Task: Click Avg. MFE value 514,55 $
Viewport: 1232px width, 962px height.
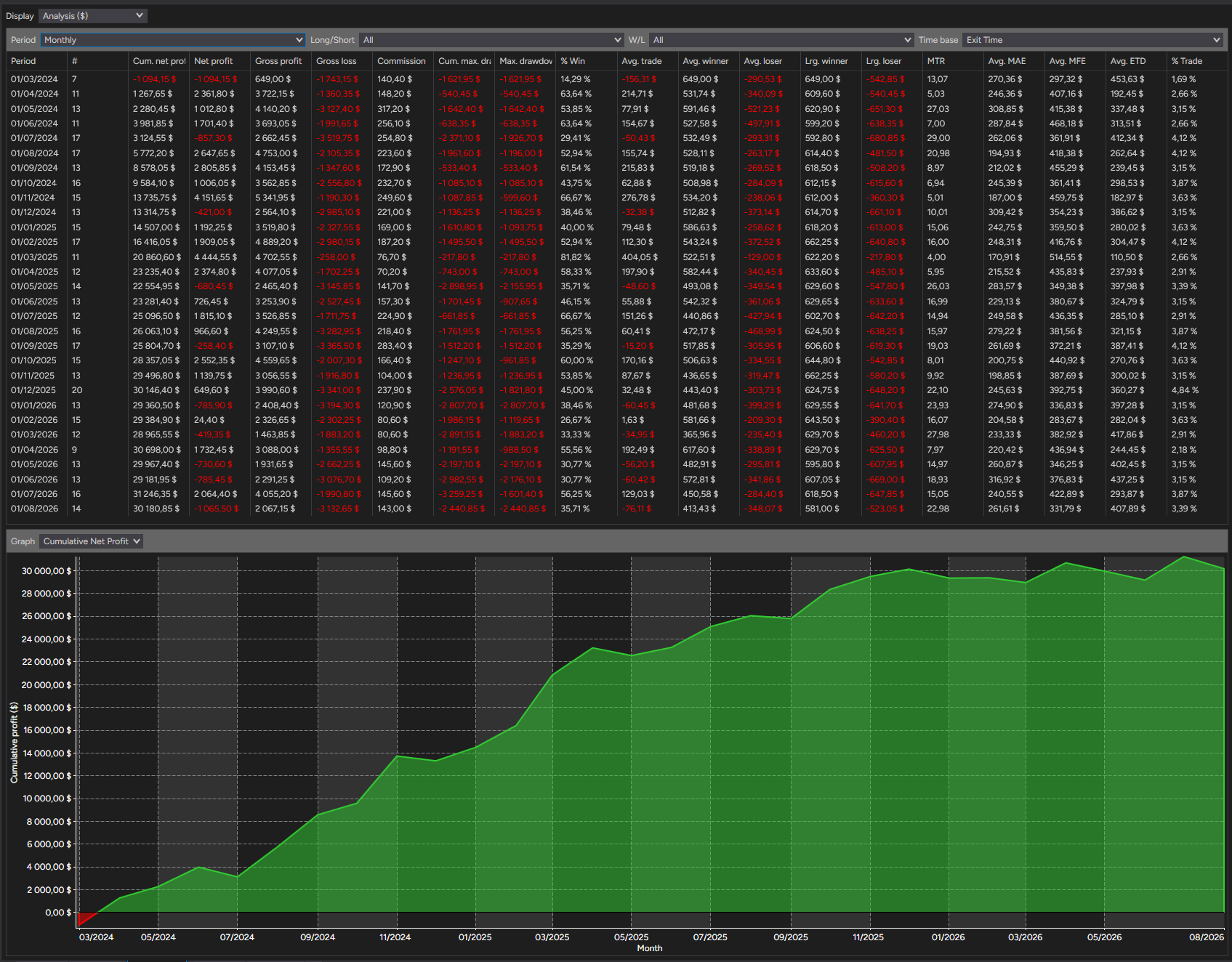Action: 1067,257
